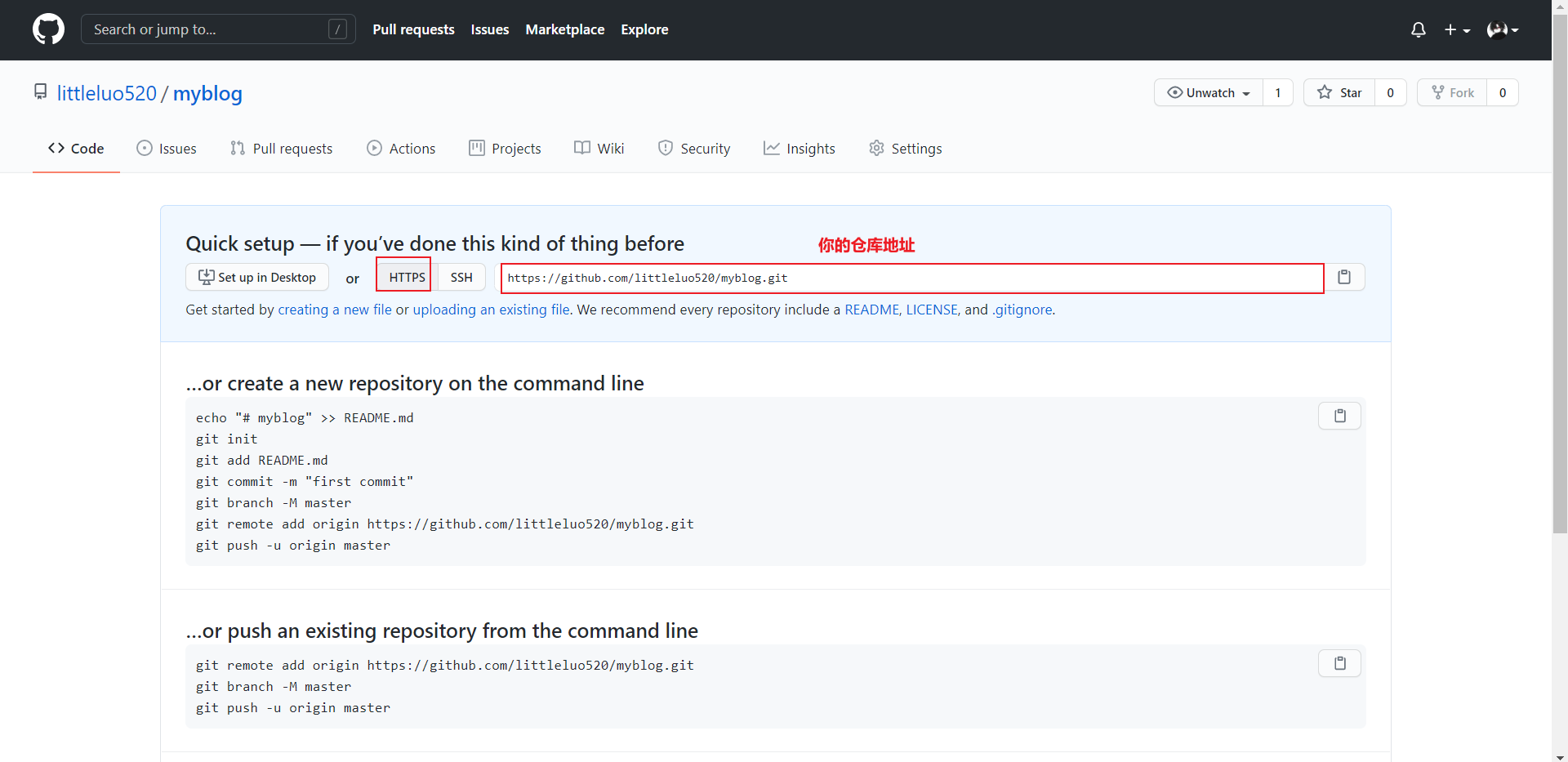Click the Fork button icon
1568x762 pixels.
[x=1438, y=93]
